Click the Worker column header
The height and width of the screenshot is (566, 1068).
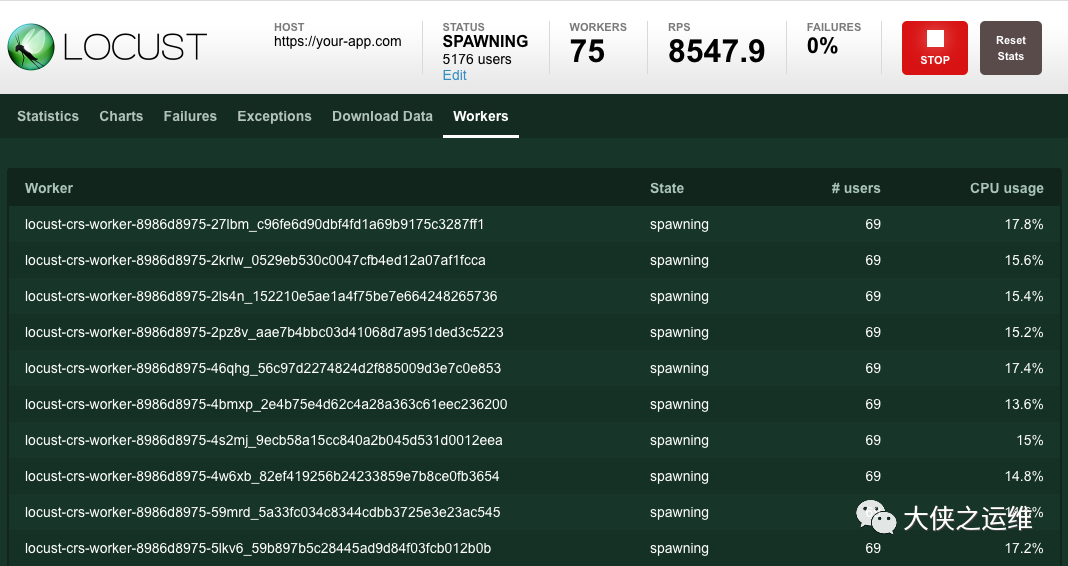point(49,188)
